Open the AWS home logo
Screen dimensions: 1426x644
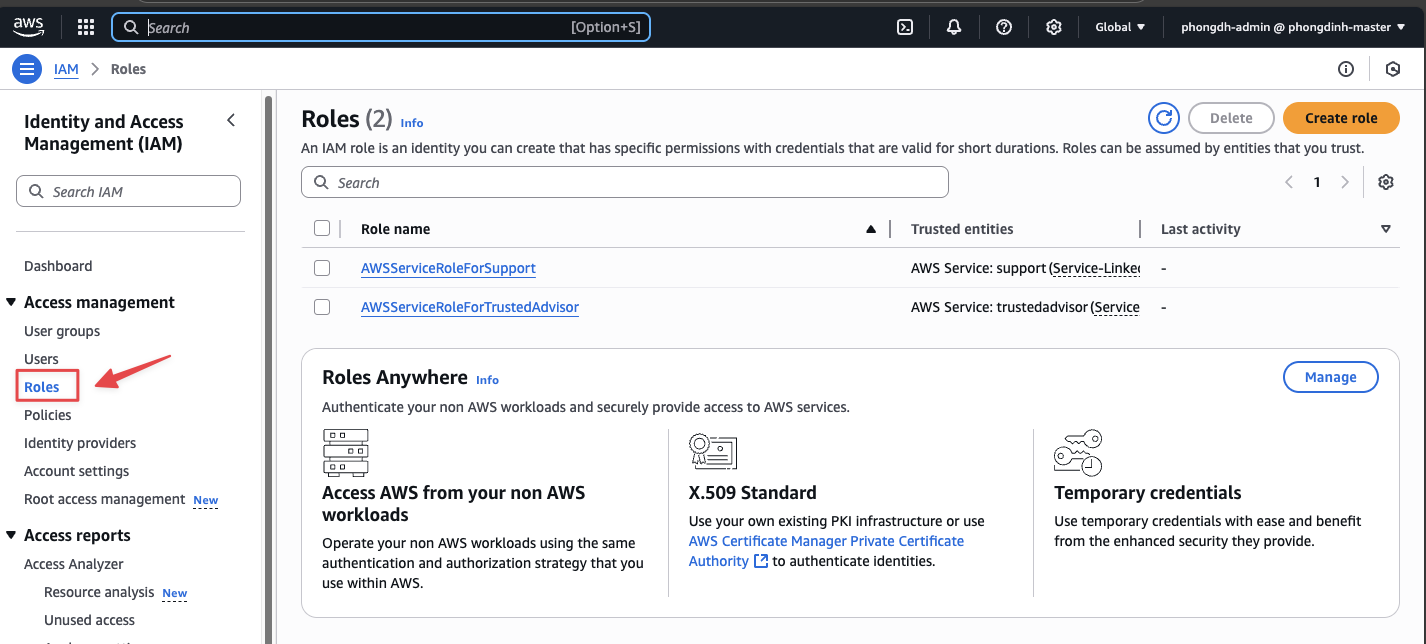point(28,27)
